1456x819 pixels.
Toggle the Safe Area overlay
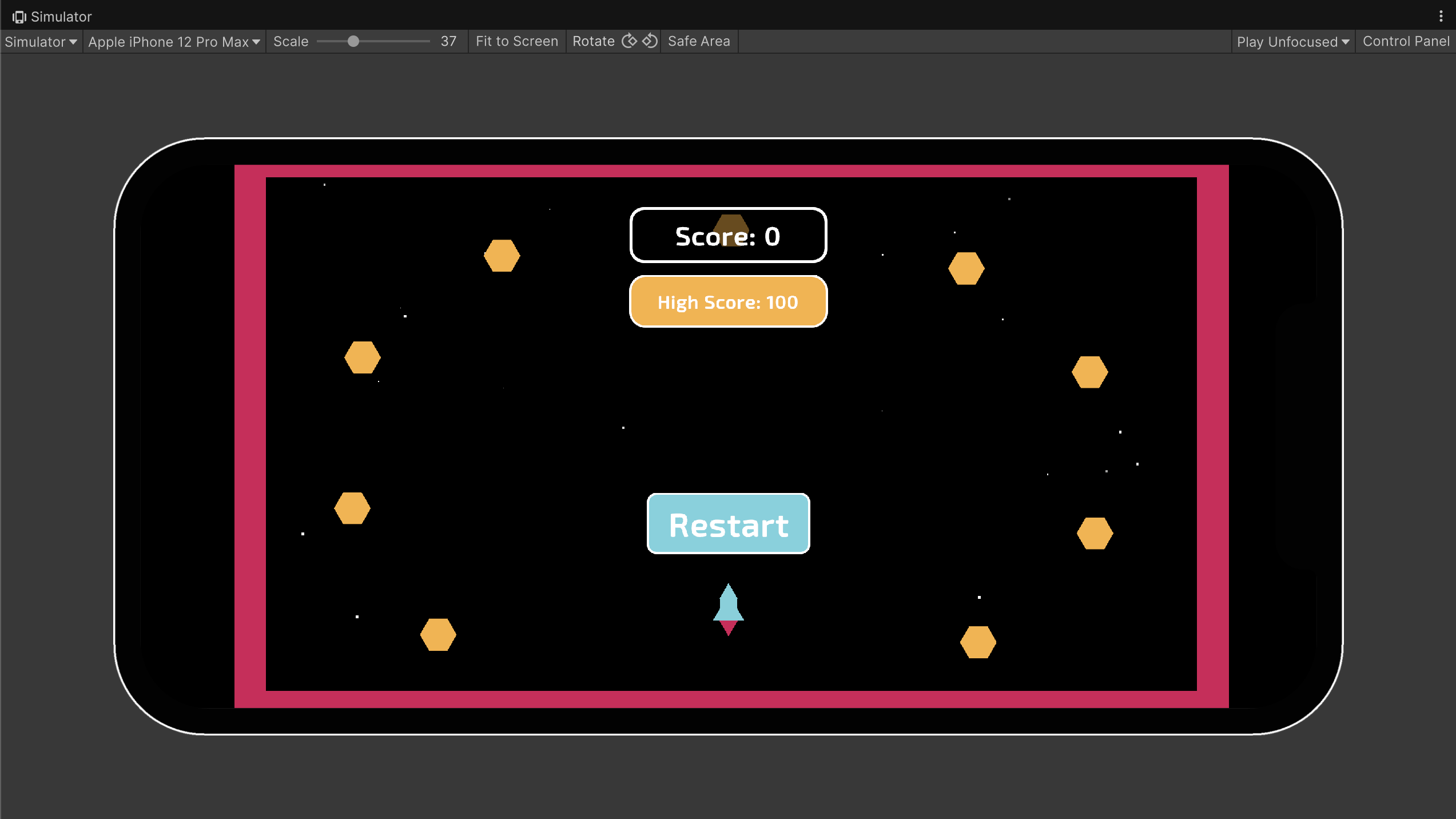point(698,41)
